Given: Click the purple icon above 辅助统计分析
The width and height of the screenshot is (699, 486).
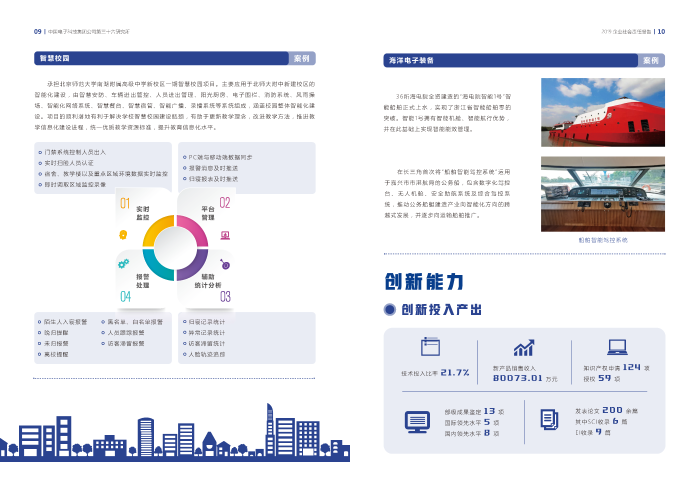Looking at the screenshot, I should coord(224,263).
